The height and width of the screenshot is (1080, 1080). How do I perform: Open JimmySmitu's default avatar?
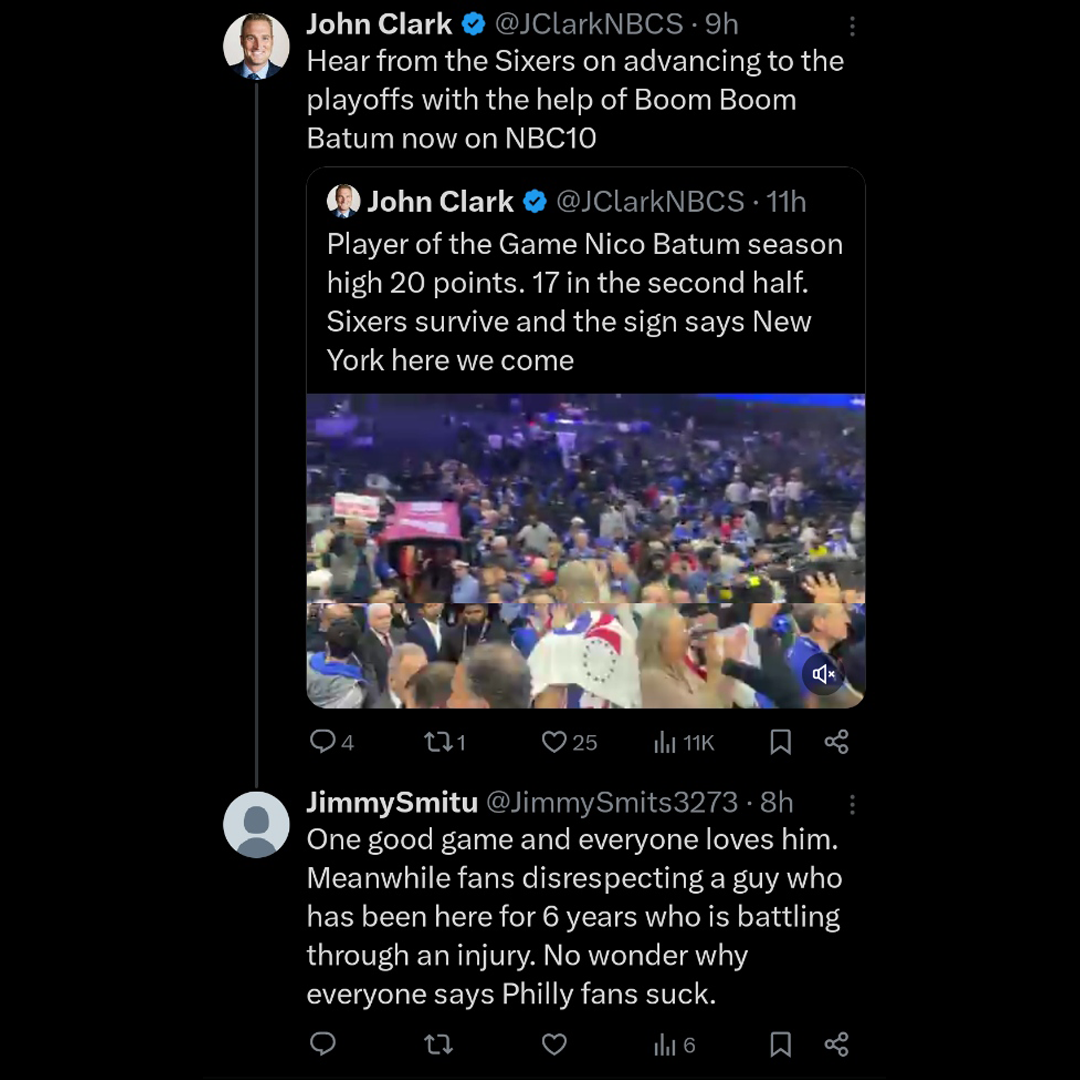tap(256, 824)
